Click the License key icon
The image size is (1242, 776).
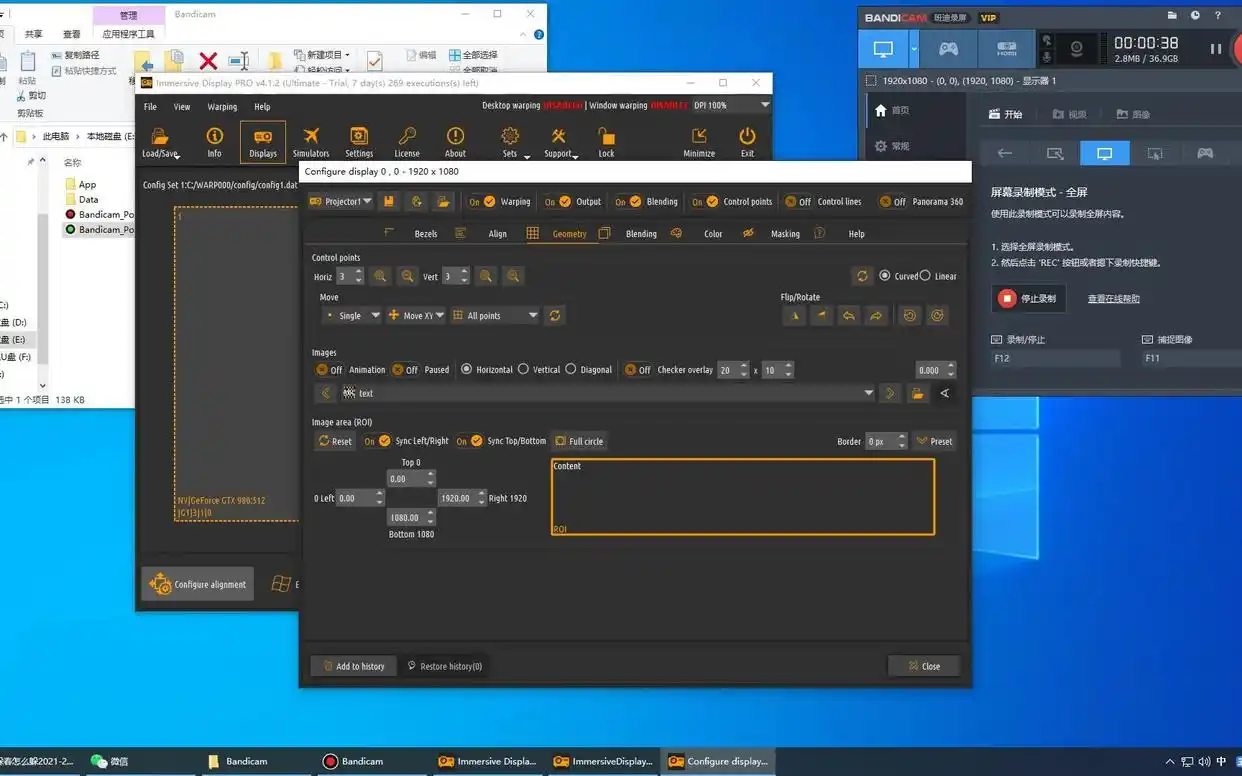(x=407, y=142)
